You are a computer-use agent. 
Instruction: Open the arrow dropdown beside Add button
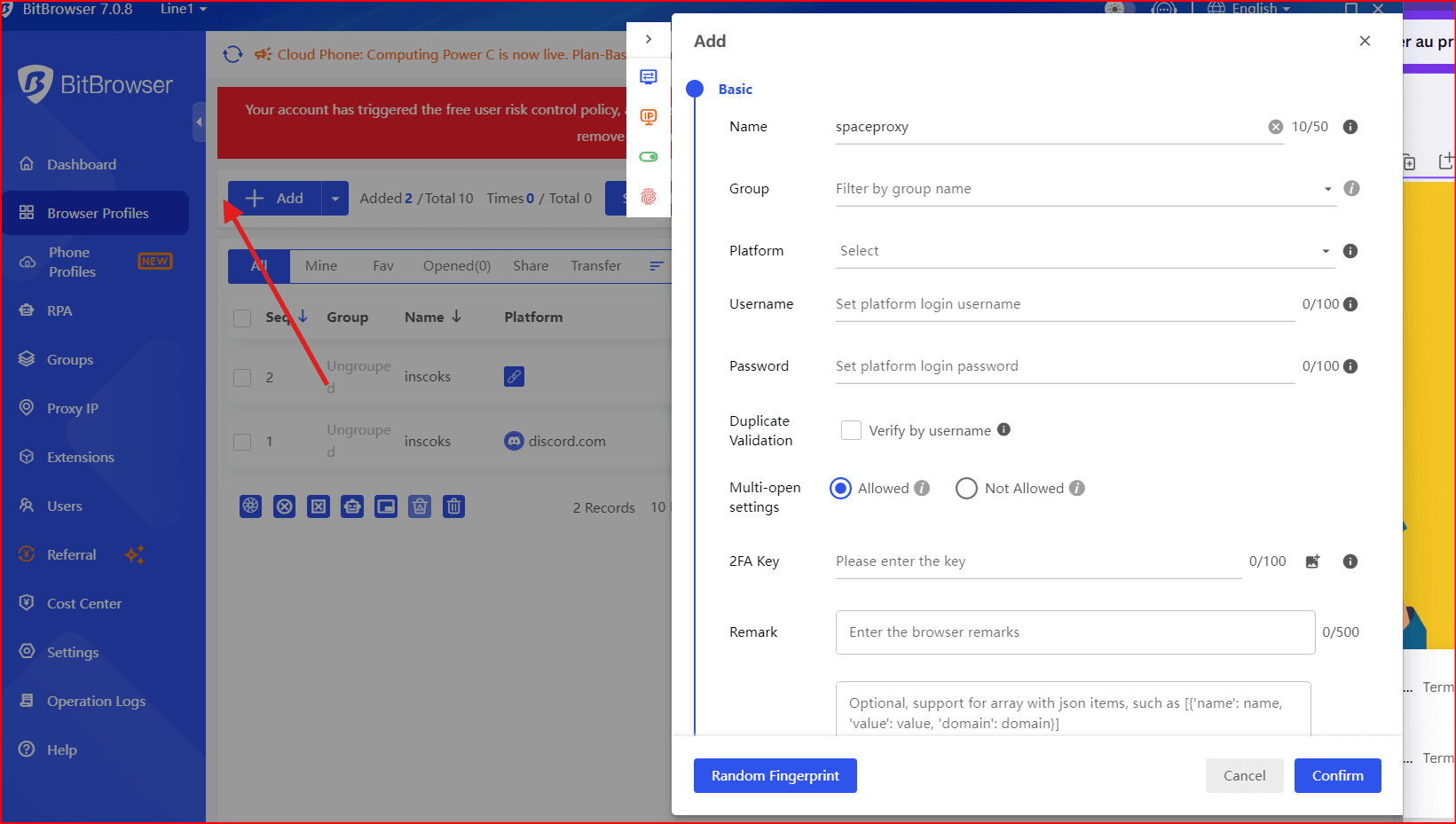pyautogui.click(x=334, y=199)
